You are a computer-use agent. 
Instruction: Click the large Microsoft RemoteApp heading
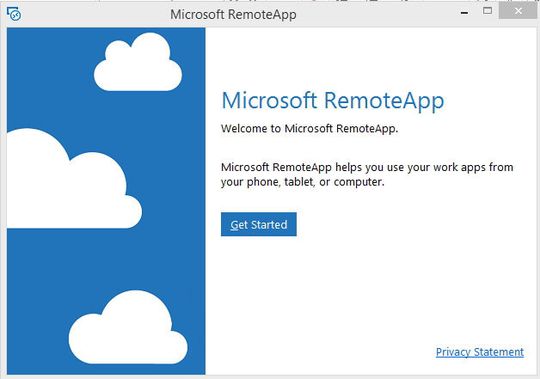333,101
